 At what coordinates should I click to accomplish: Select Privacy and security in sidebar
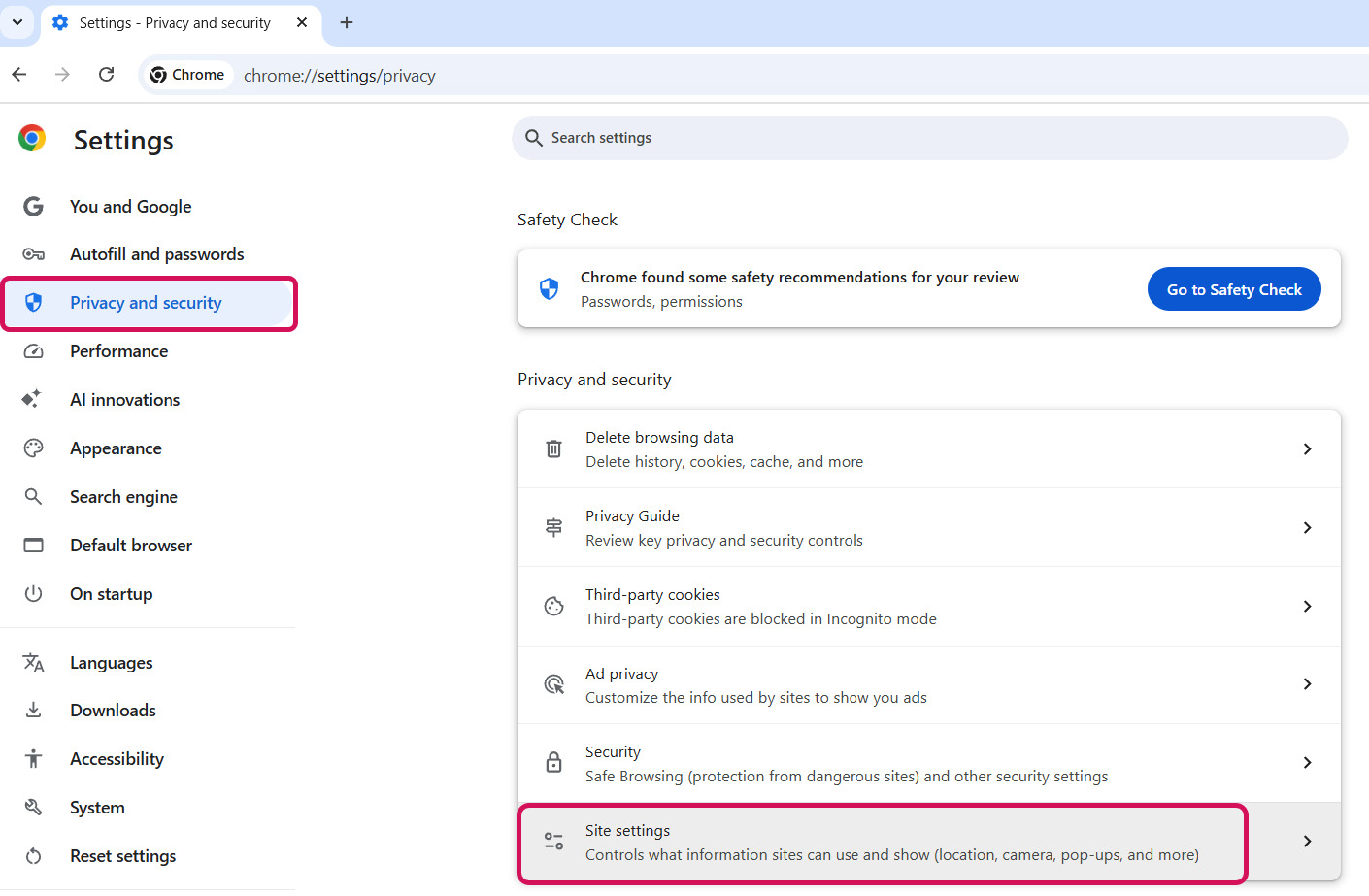click(x=149, y=303)
